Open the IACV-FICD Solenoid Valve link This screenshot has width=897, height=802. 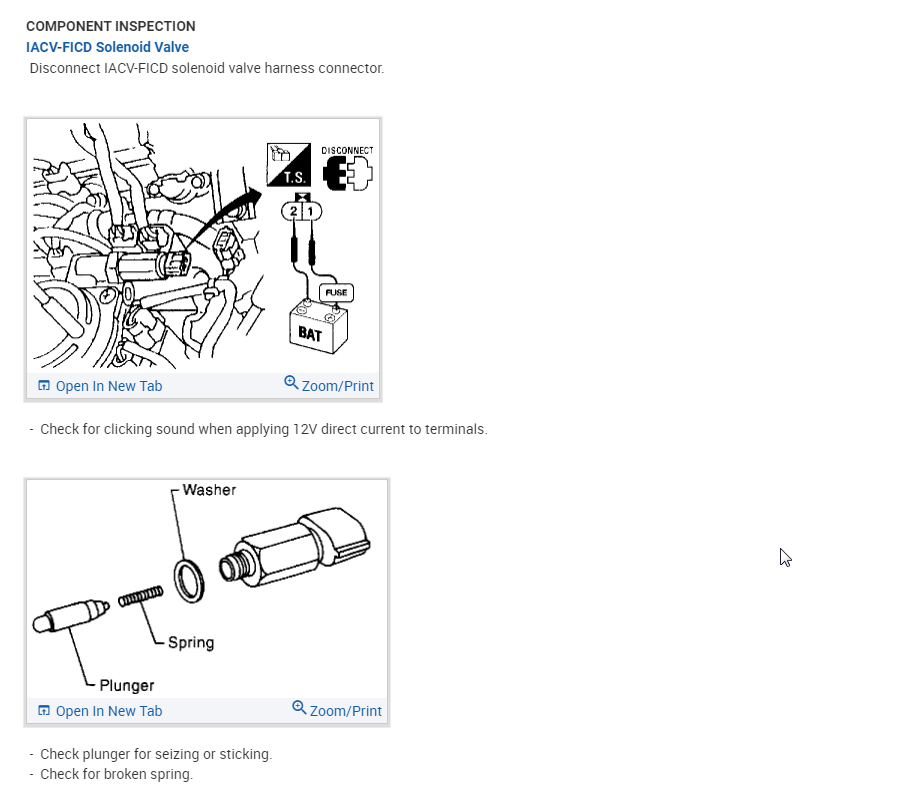click(x=107, y=47)
